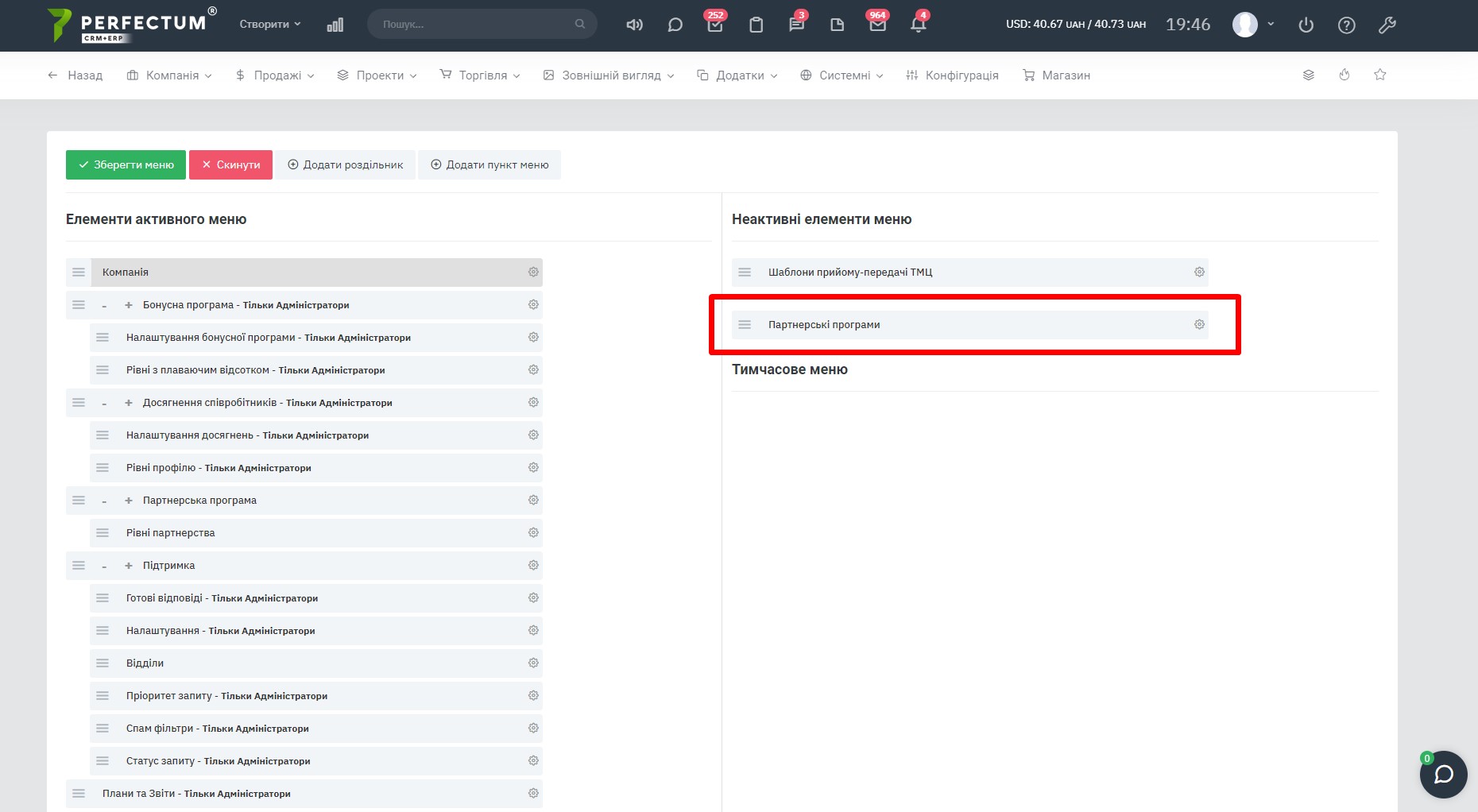Open the Продажі menu

coord(275,75)
